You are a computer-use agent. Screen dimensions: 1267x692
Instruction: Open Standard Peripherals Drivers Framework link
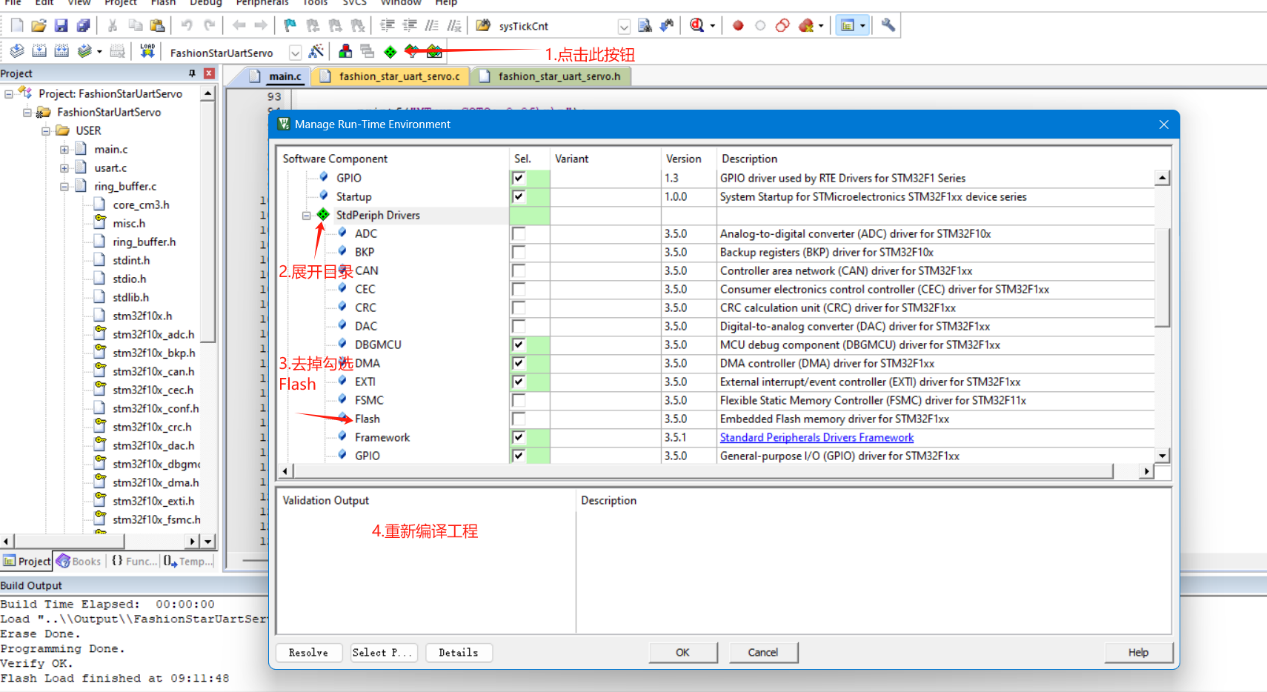point(816,438)
